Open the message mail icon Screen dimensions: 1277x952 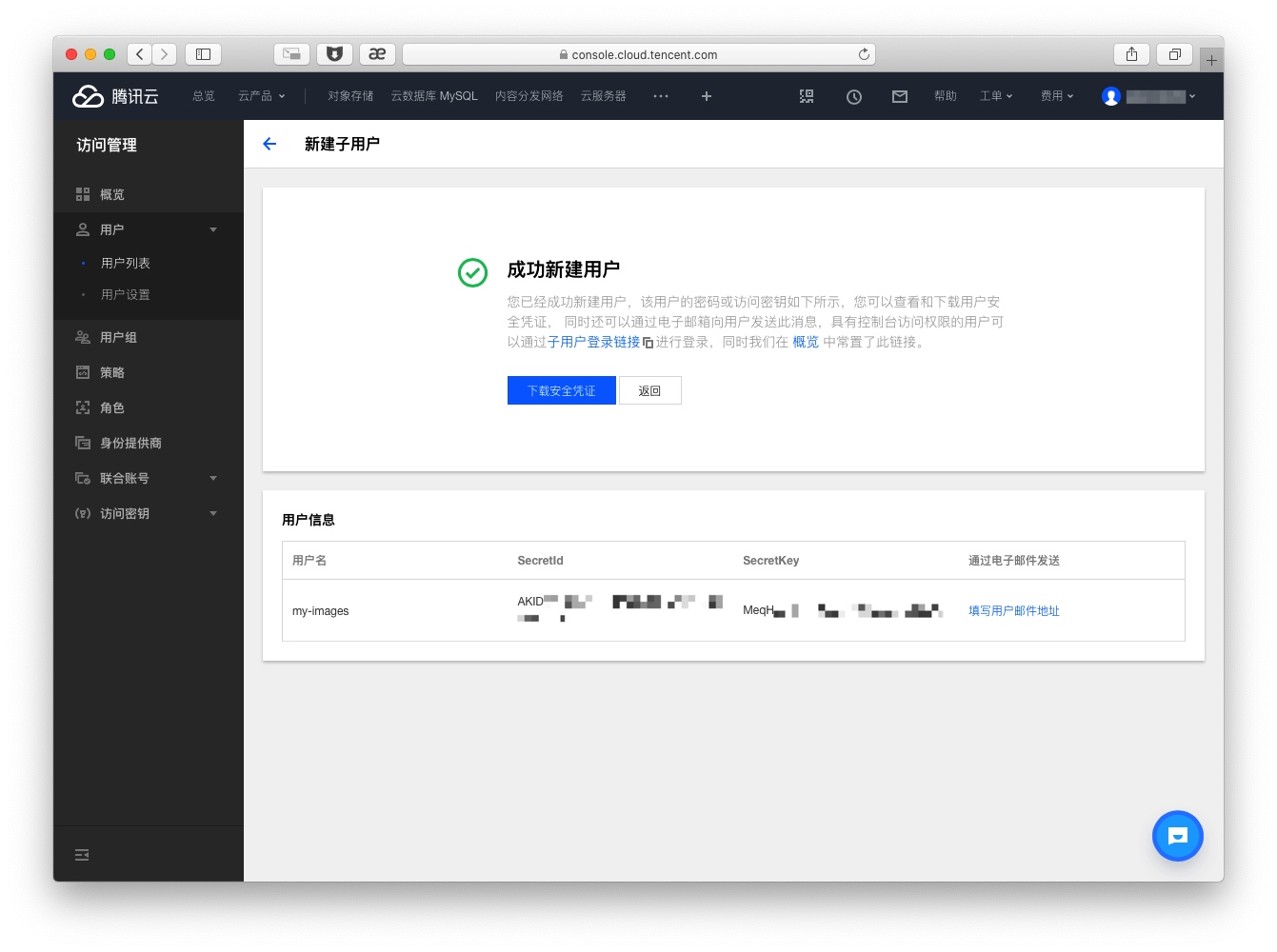pos(900,96)
